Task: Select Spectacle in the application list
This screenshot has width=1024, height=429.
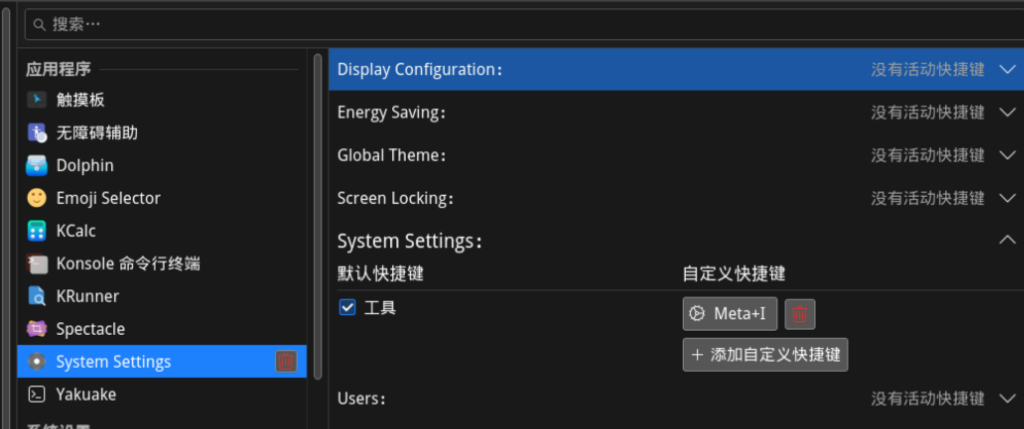Action: 162,328
